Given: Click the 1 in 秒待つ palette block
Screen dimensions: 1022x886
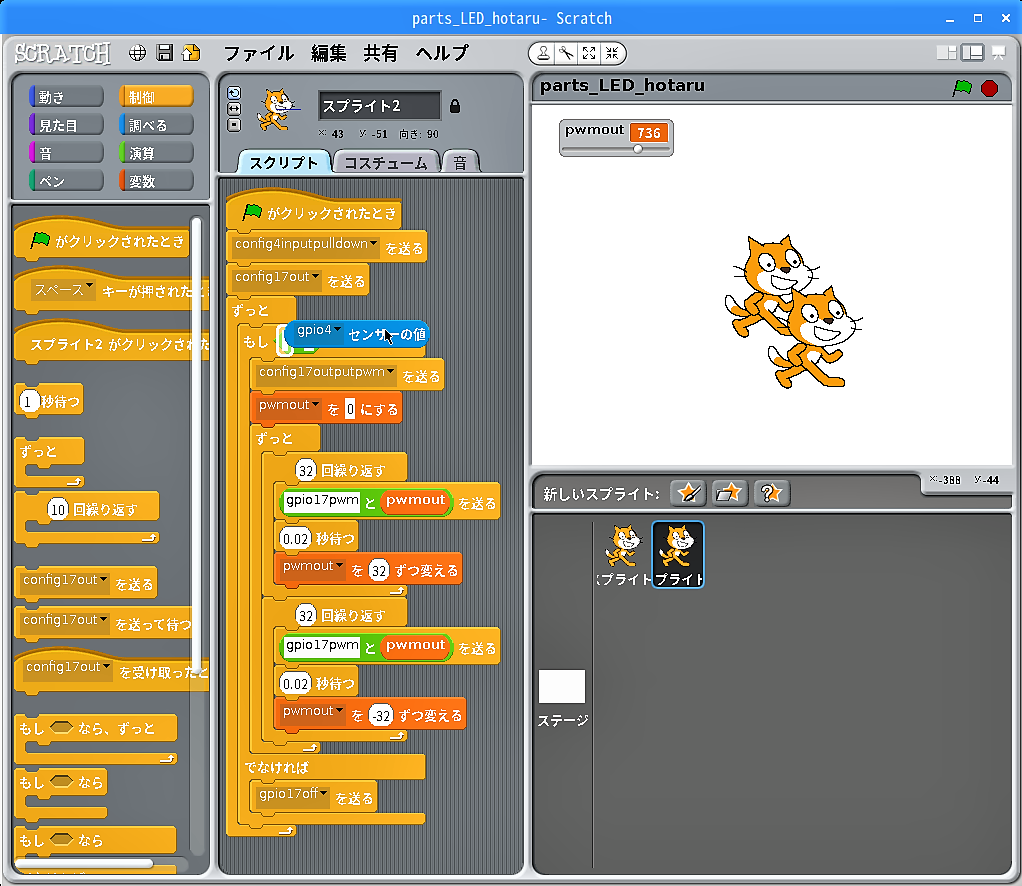Looking at the screenshot, I should point(27,401).
